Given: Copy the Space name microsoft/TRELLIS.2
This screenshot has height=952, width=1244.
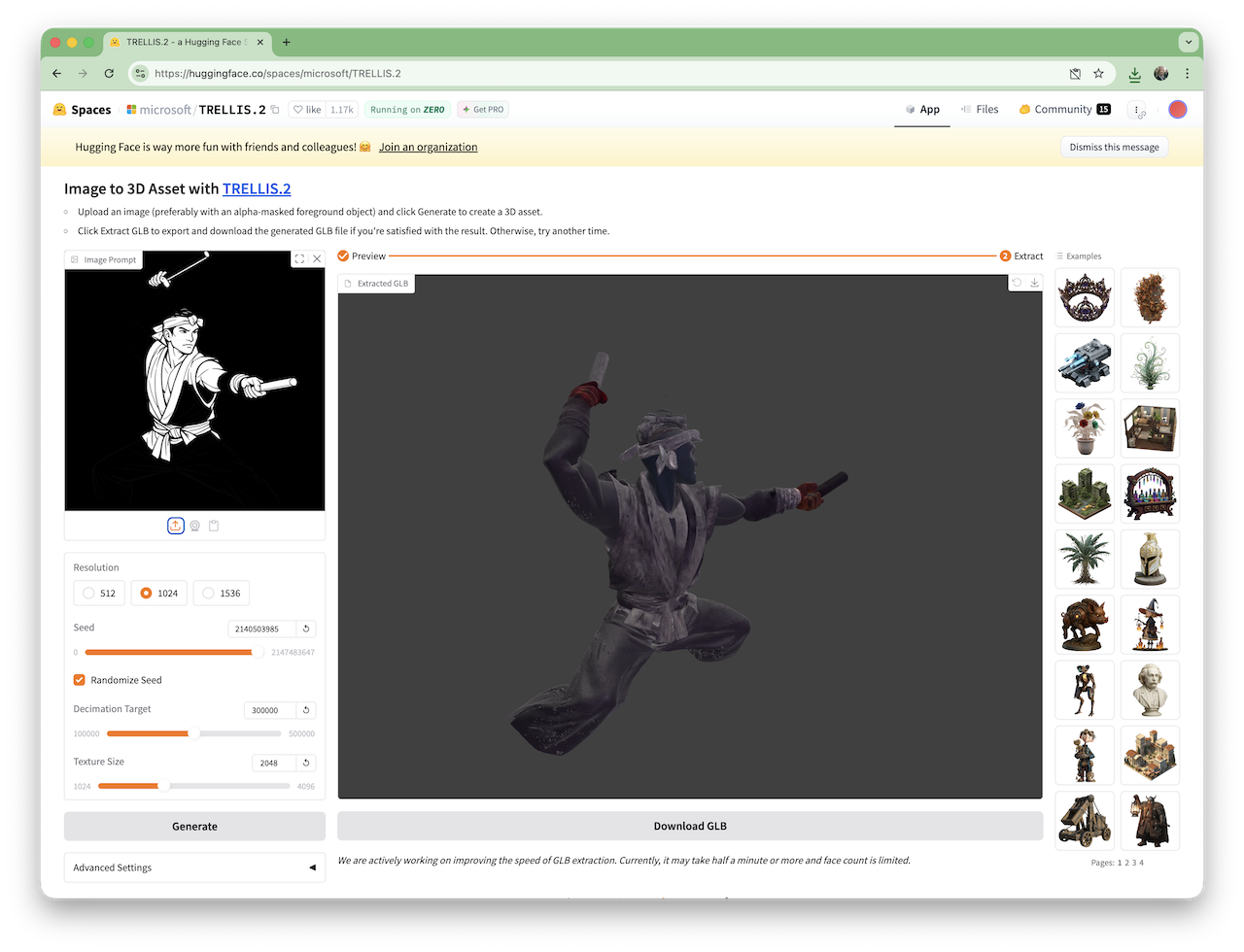Looking at the screenshot, I should point(275,110).
